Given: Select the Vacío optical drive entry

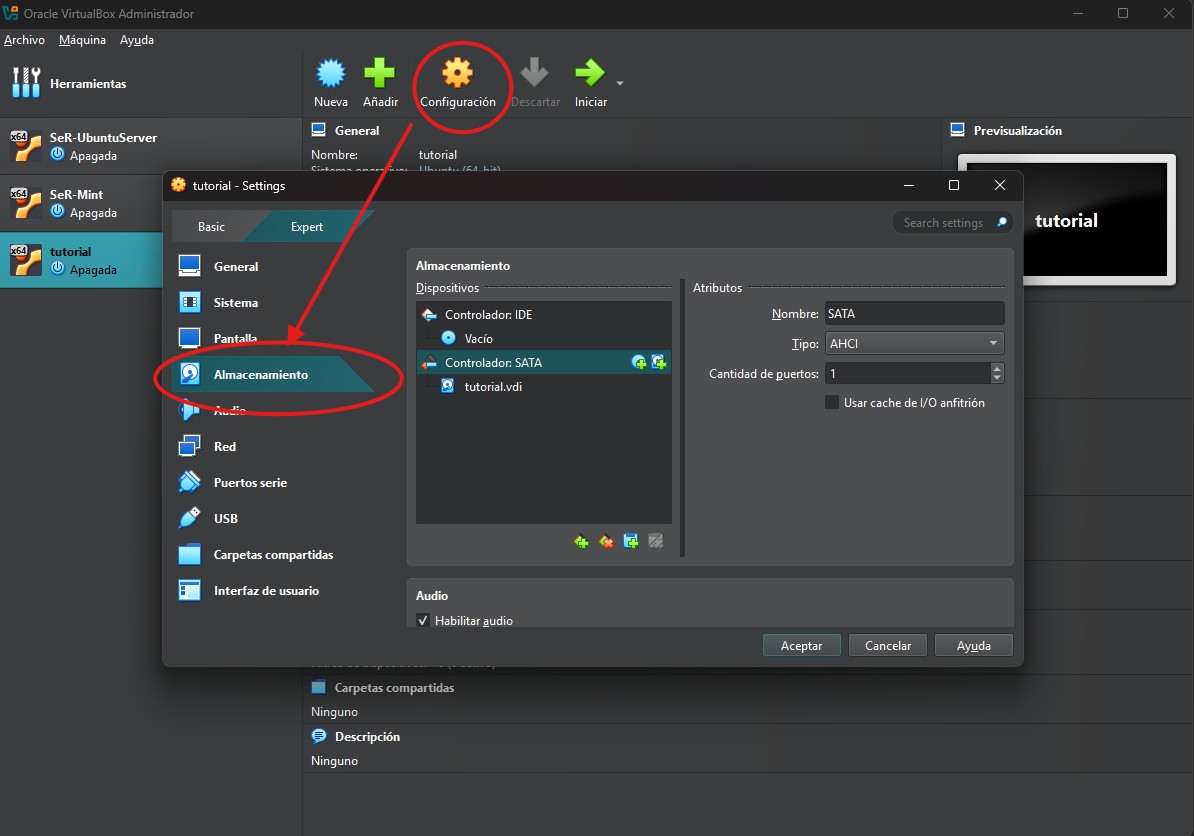Looking at the screenshot, I should pyautogui.click(x=478, y=339).
